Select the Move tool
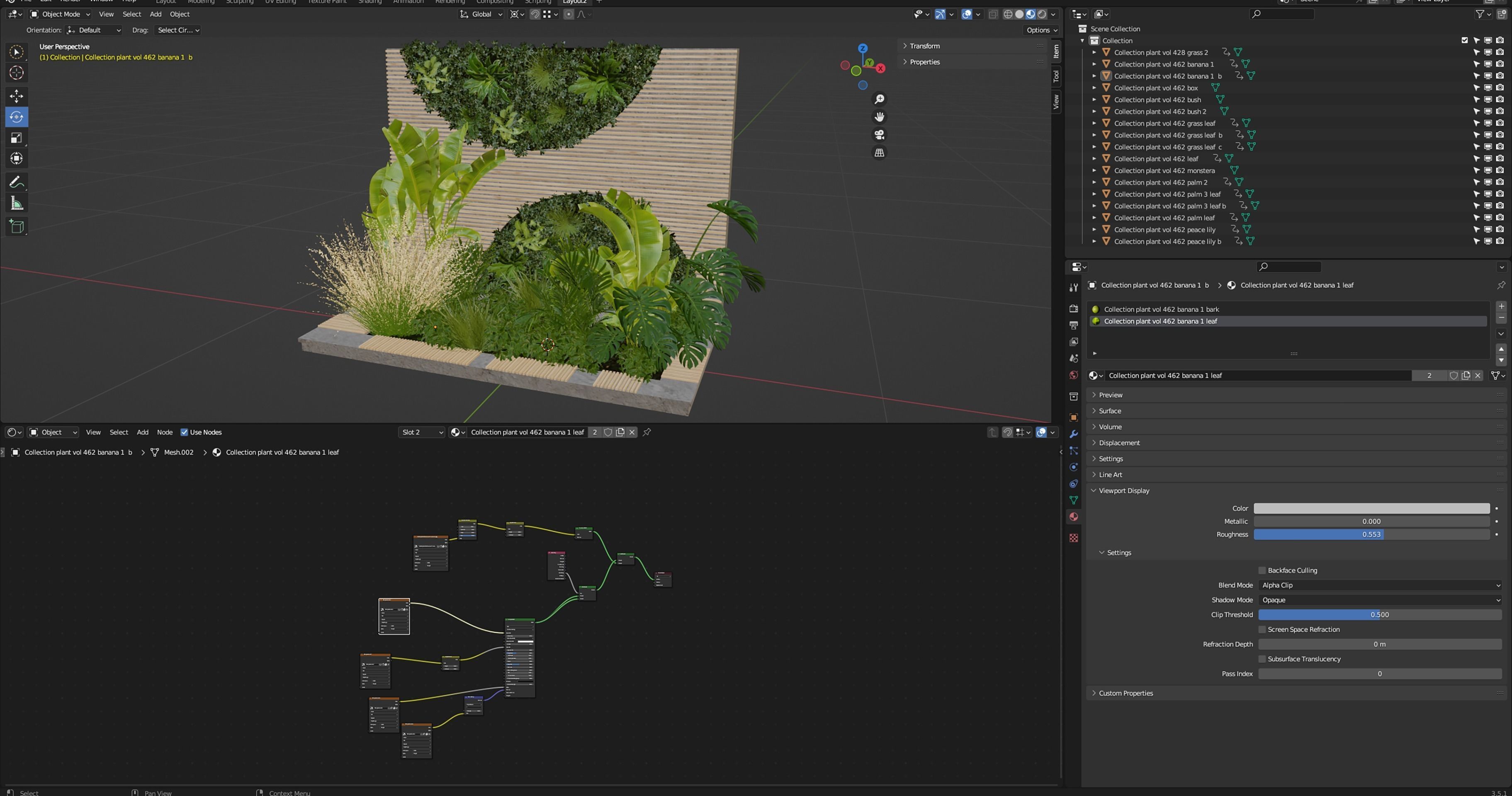This screenshot has height=796, width=1512. pyautogui.click(x=17, y=96)
